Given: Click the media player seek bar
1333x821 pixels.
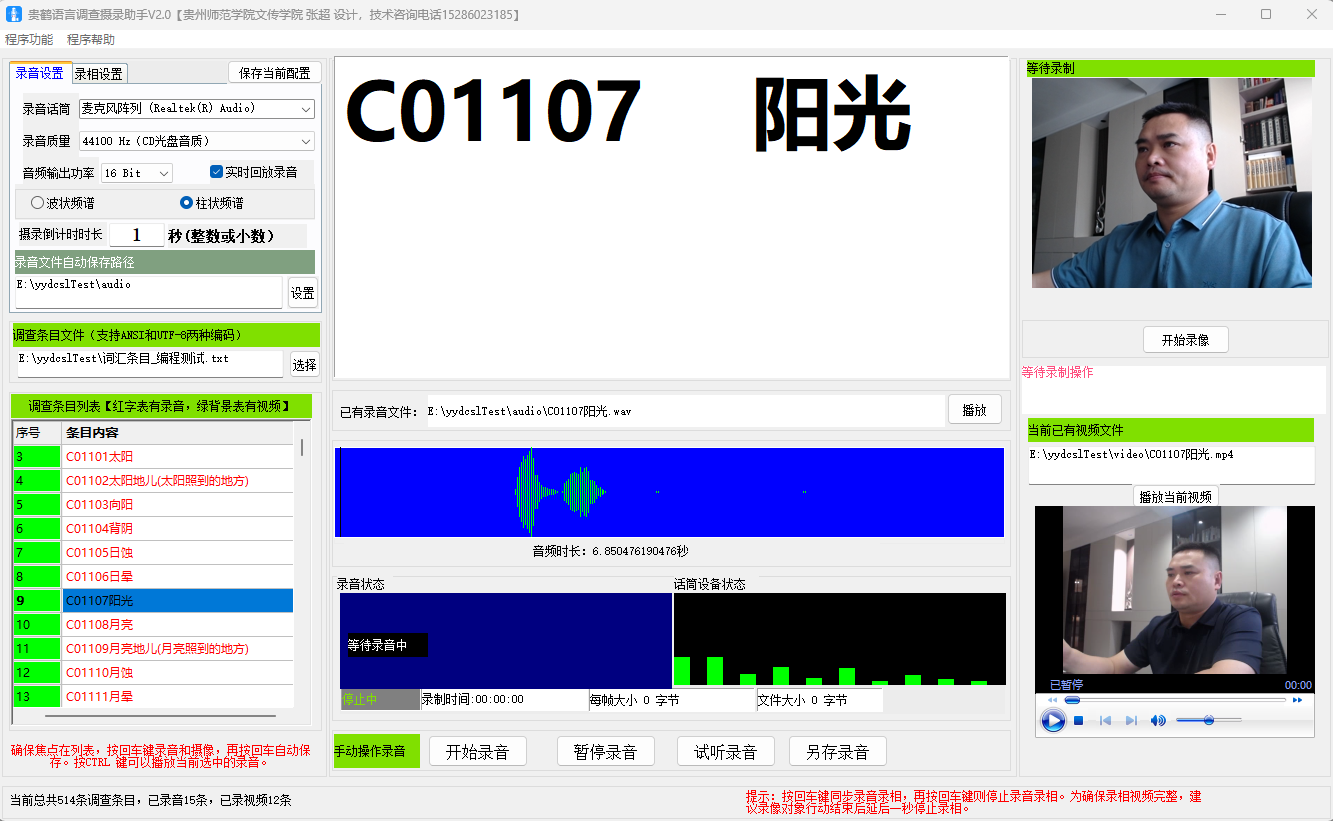Looking at the screenshot, I should point(1175,700).
